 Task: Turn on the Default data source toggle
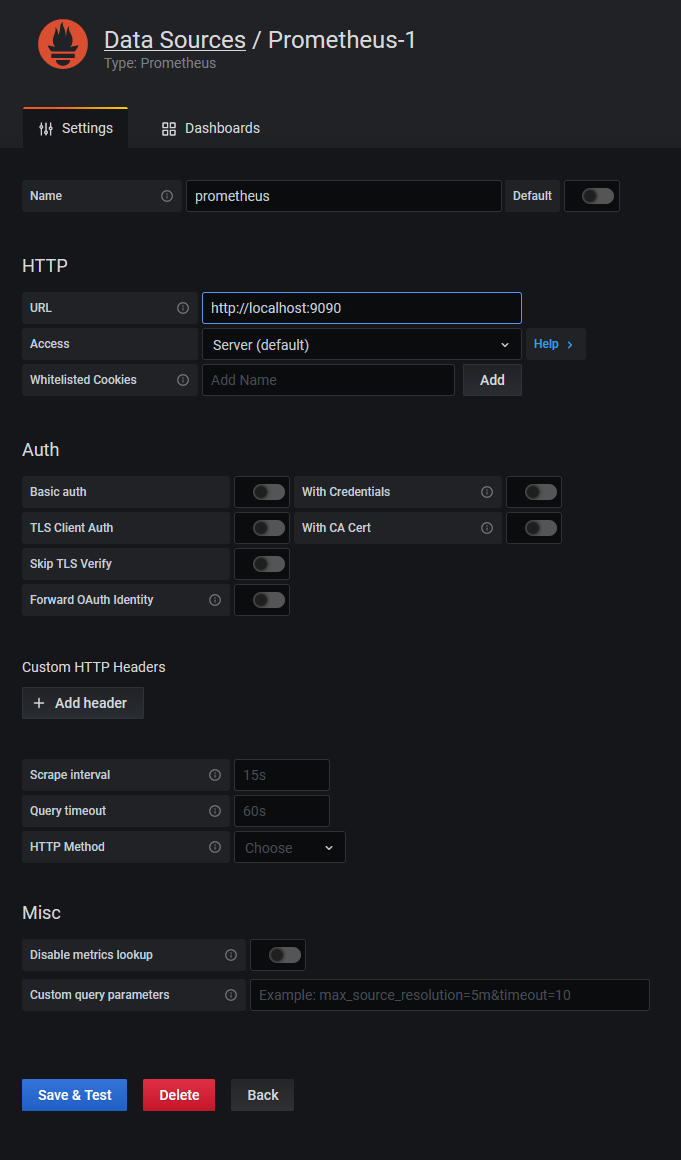597,196
